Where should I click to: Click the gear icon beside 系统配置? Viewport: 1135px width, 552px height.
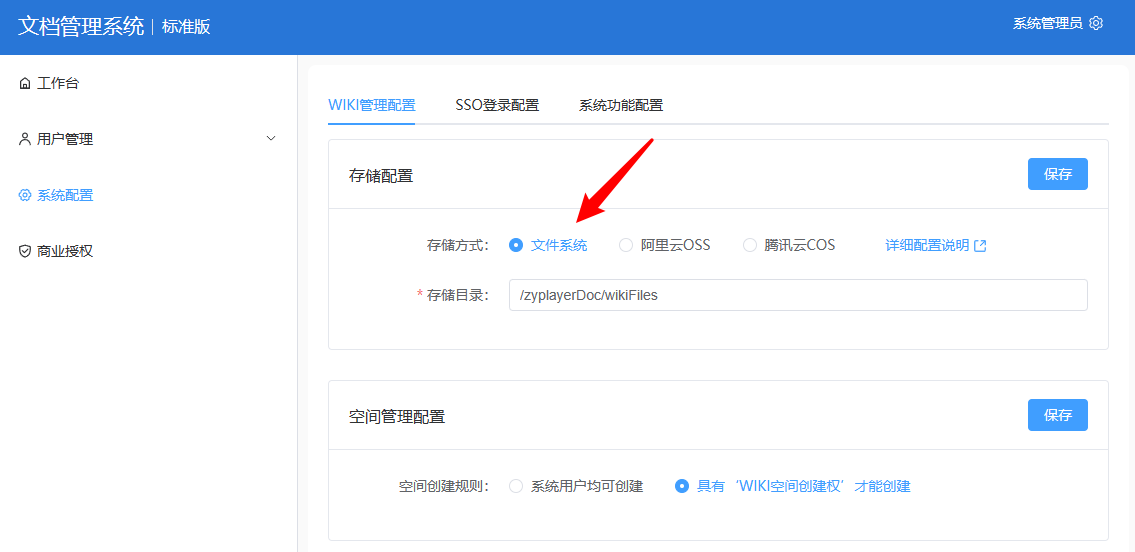[x=25, y=195]
